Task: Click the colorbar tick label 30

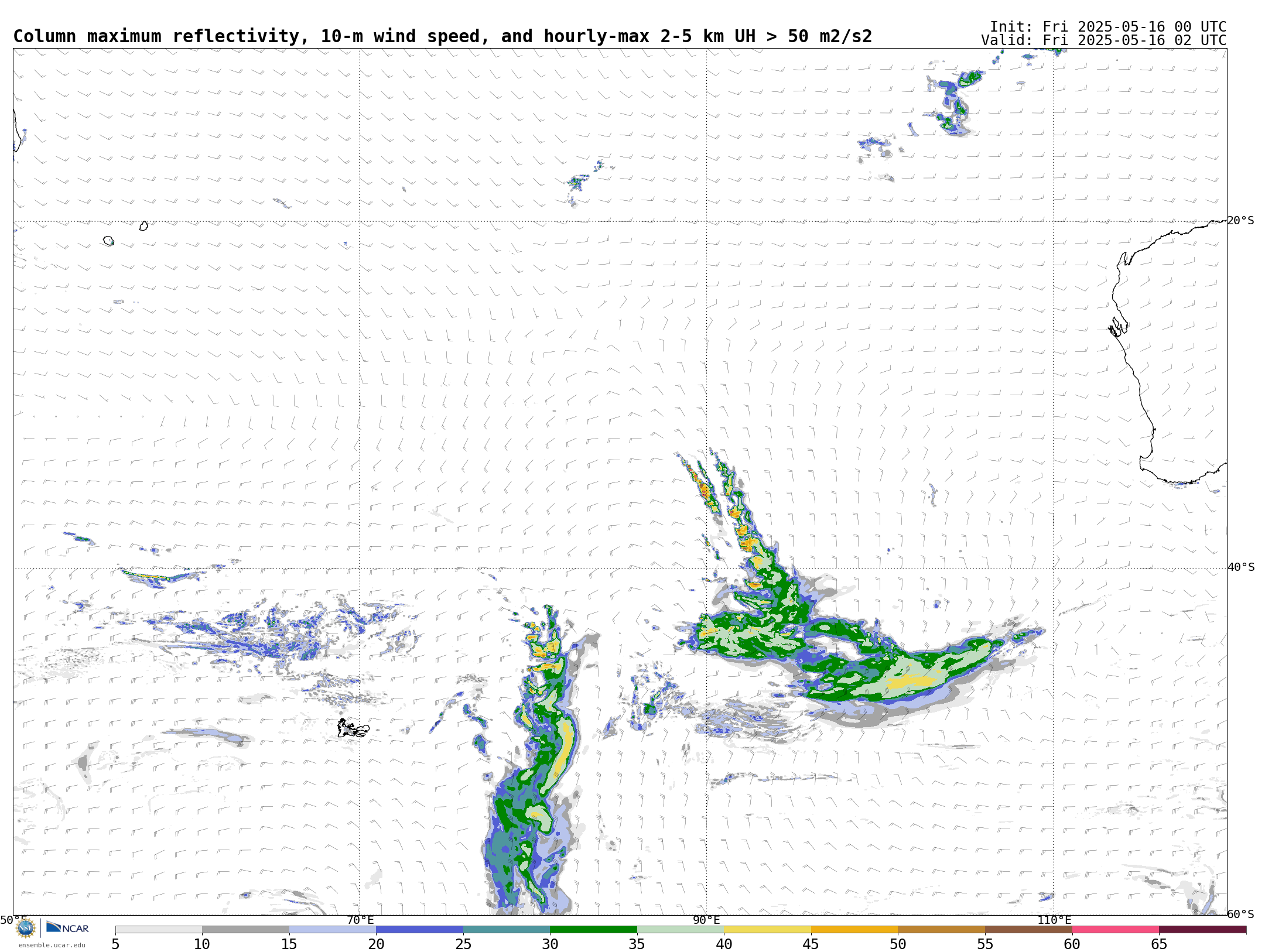Action: [x=550, y=944]
